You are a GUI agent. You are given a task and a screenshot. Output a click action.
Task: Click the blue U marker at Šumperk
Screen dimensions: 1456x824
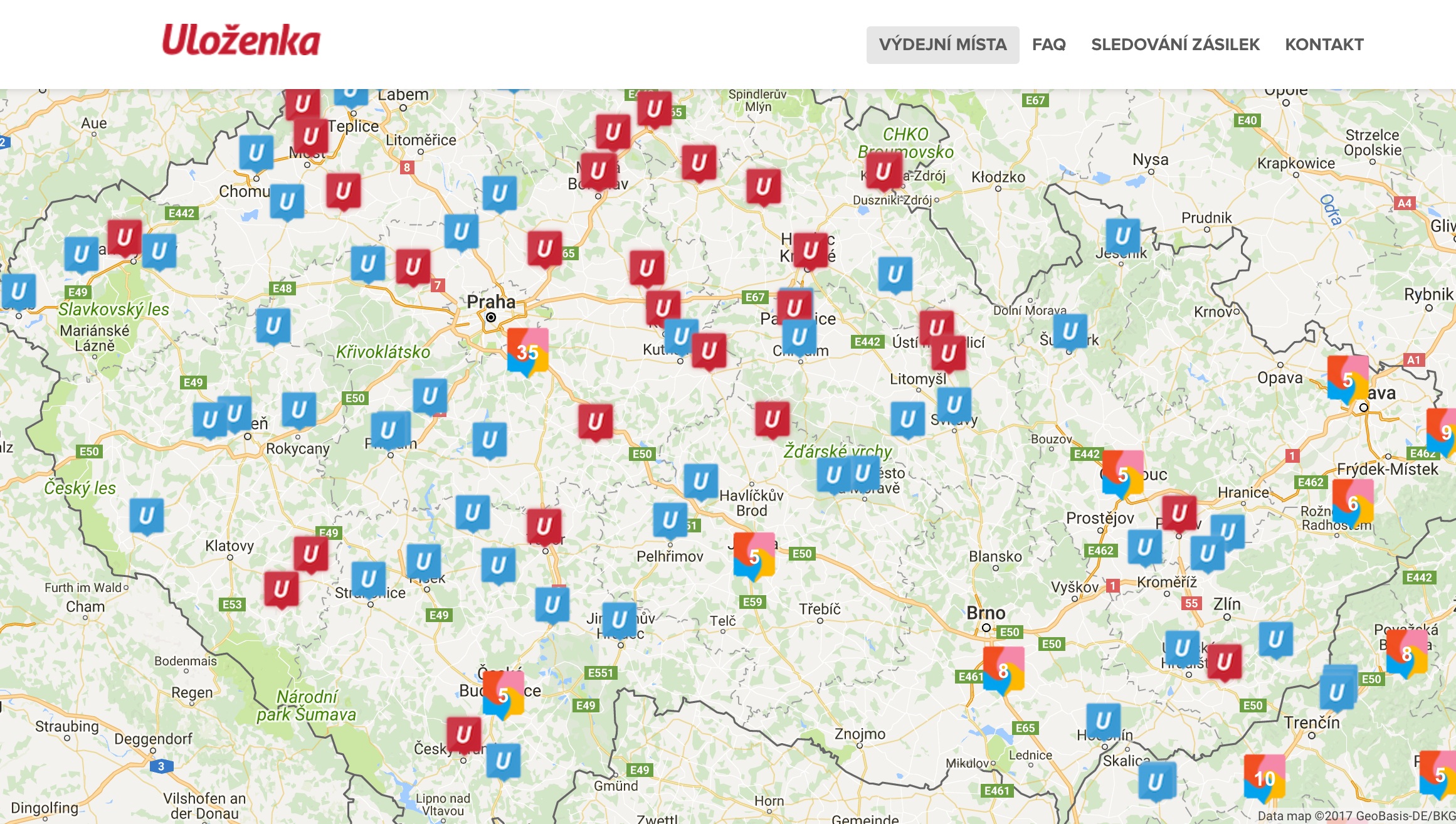1070,331
